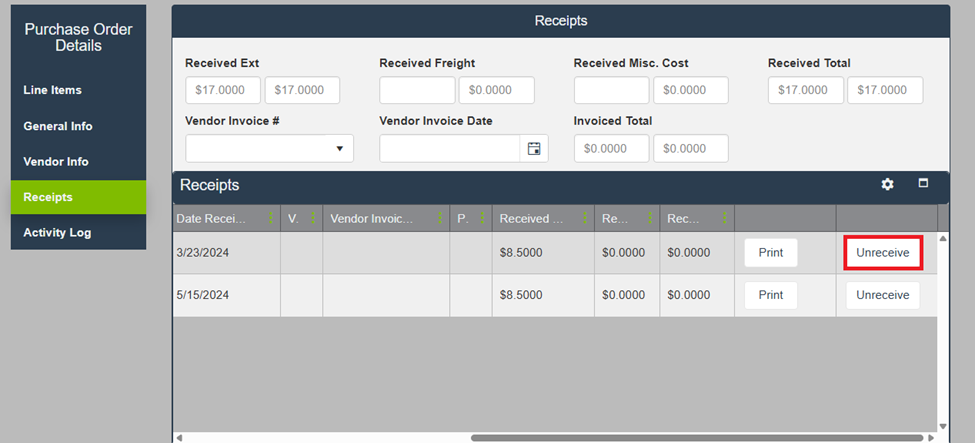This screenshot has width=975, height=443.
Task: Select the Receipts sidebar item
Action: [x=48, y=197]
